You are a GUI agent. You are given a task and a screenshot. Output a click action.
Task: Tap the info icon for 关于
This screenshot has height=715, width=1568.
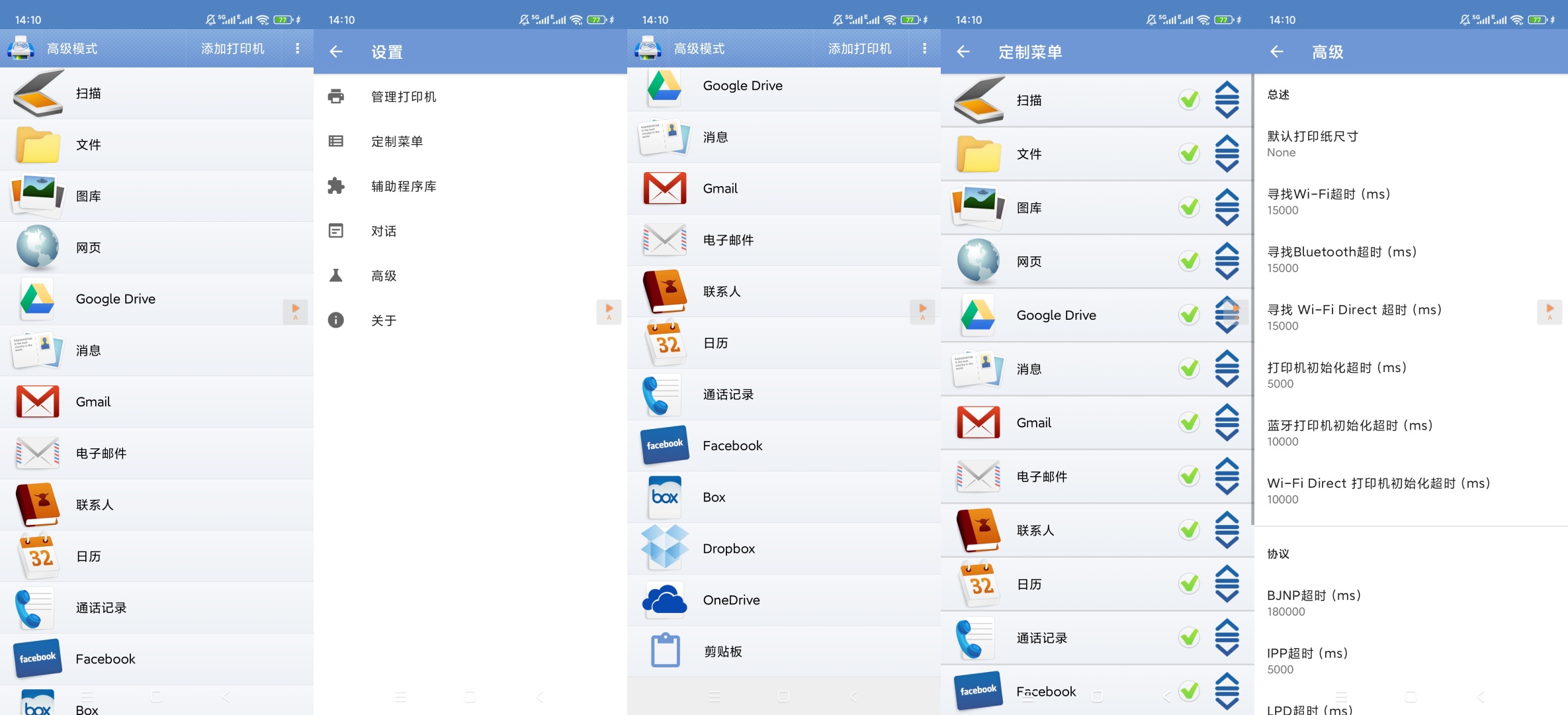tap(336, 320)
